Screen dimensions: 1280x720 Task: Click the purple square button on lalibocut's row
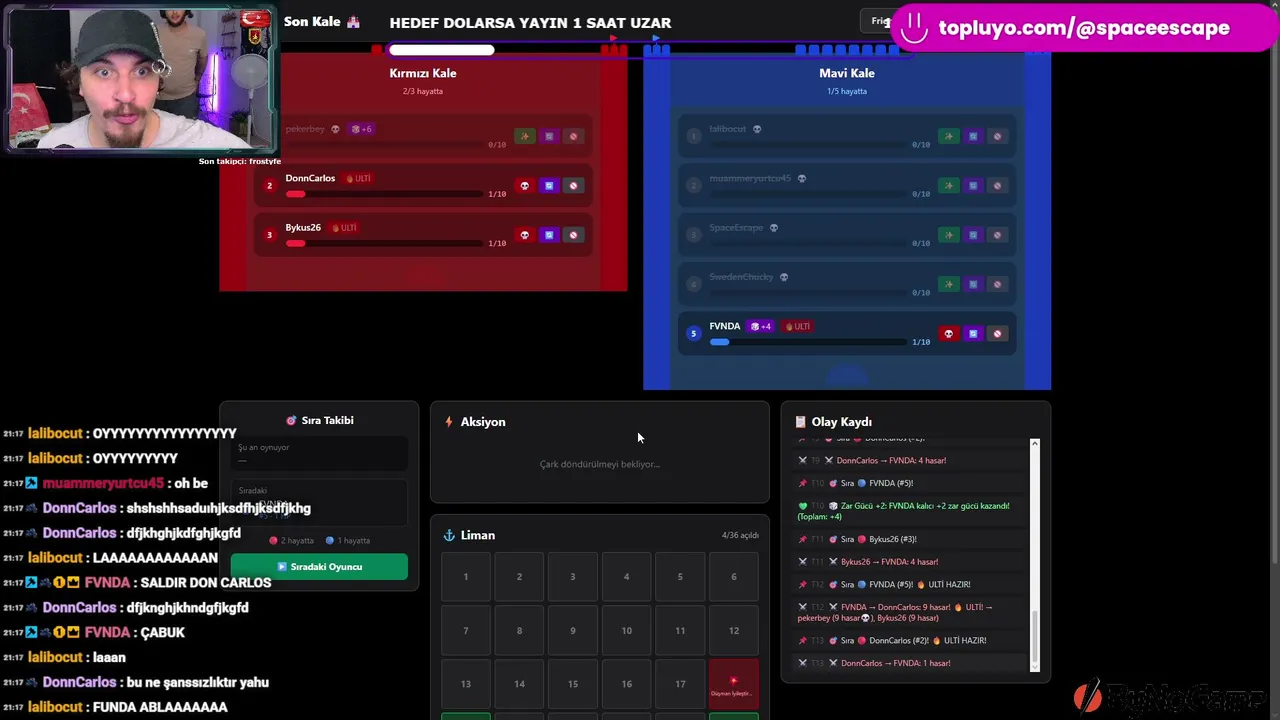pos(973,136)
